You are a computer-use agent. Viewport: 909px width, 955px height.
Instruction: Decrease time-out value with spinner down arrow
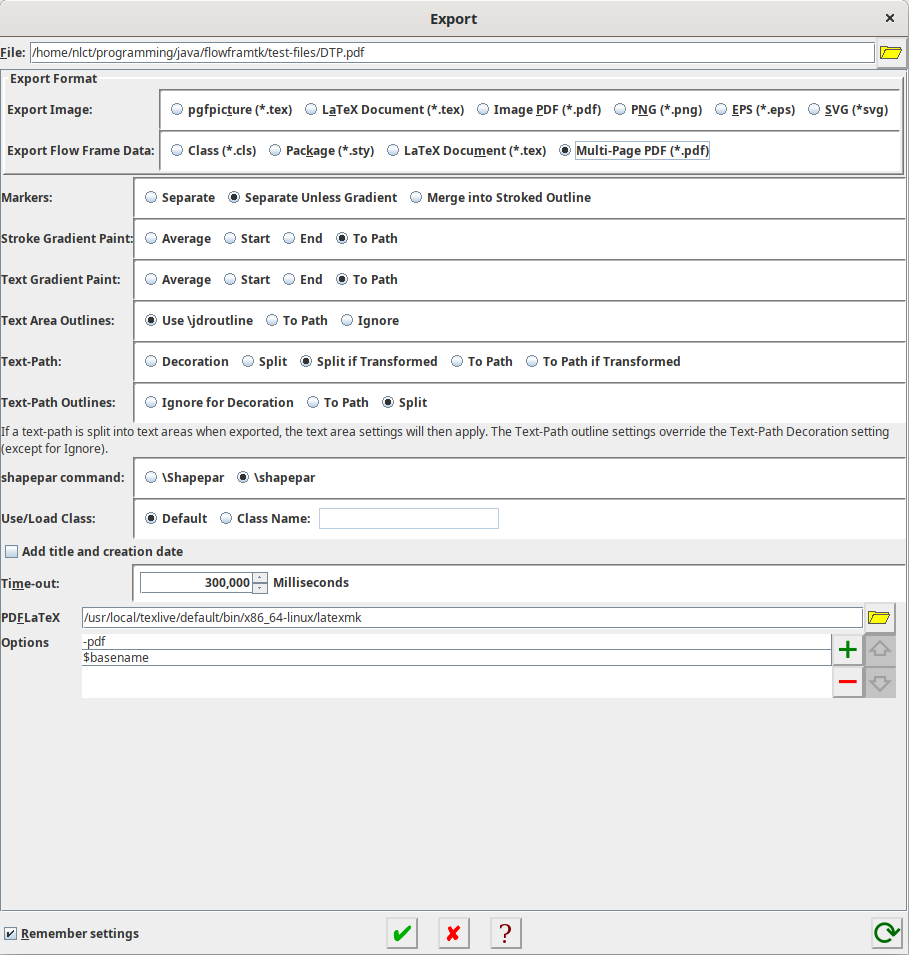[260, 588]
